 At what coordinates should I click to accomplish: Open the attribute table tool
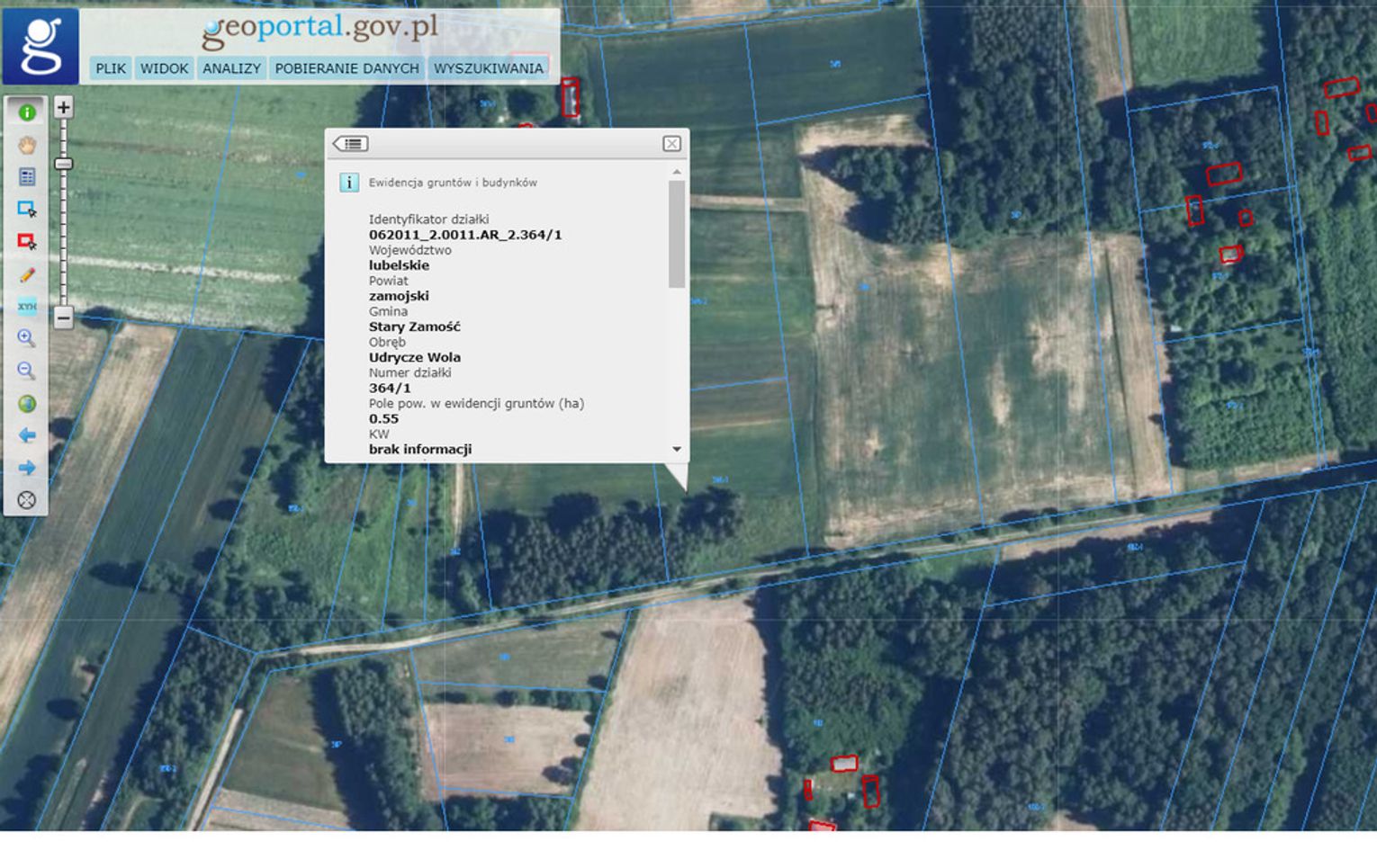click(x=27, y=177)
